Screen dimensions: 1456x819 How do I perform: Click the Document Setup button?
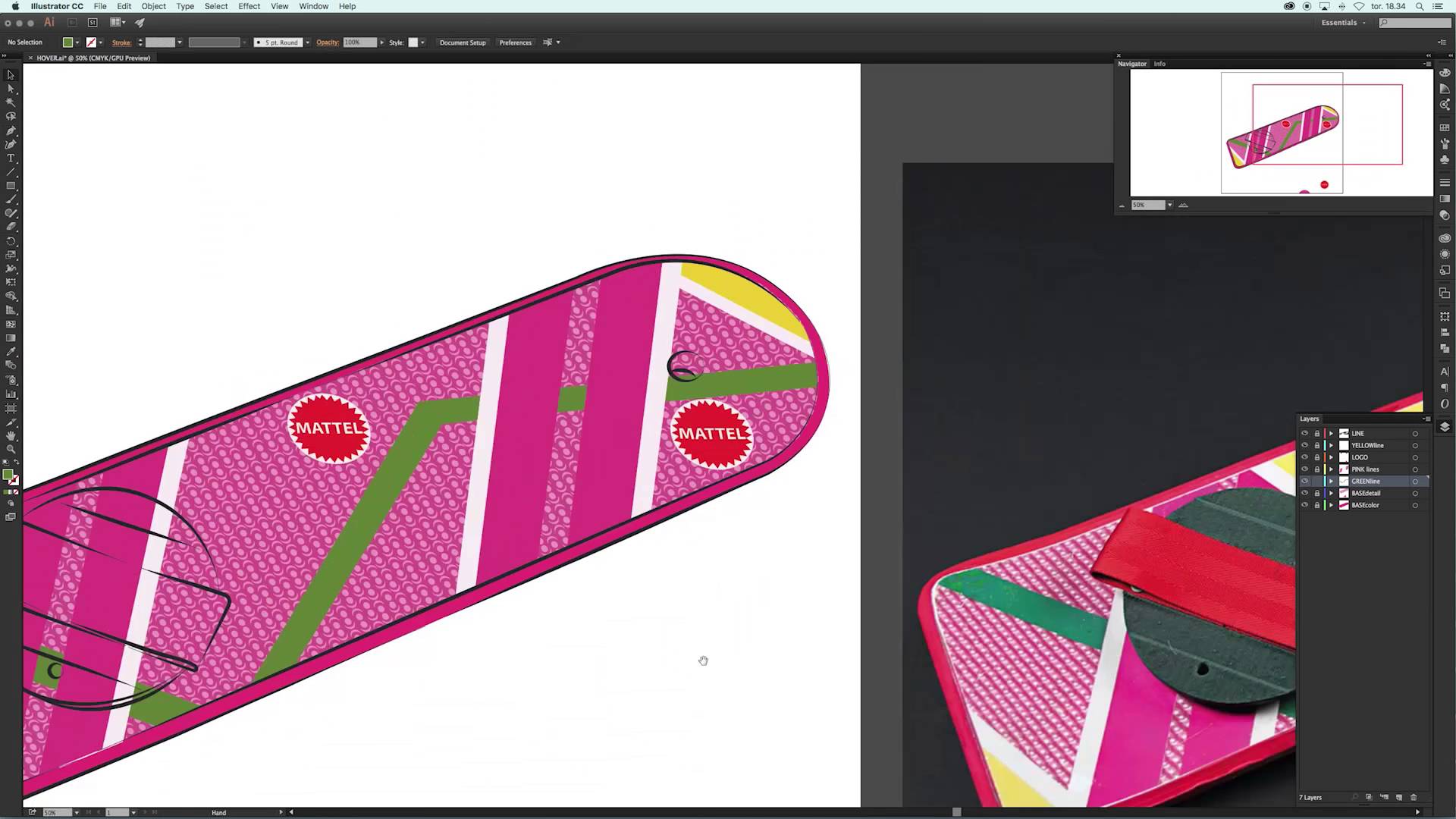[x=463, y=42]
